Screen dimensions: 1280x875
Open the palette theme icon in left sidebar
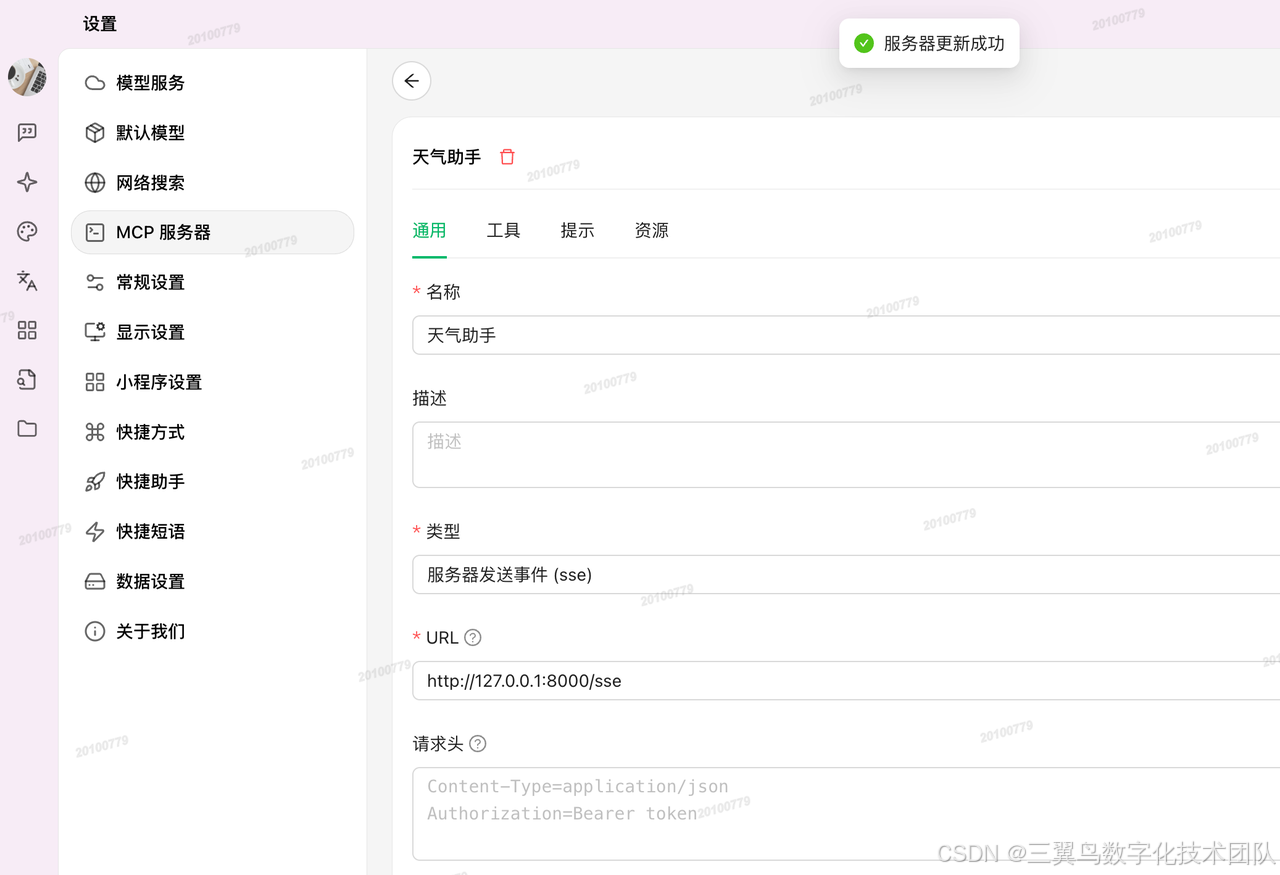pyautogui.click(x=26, y=231)
